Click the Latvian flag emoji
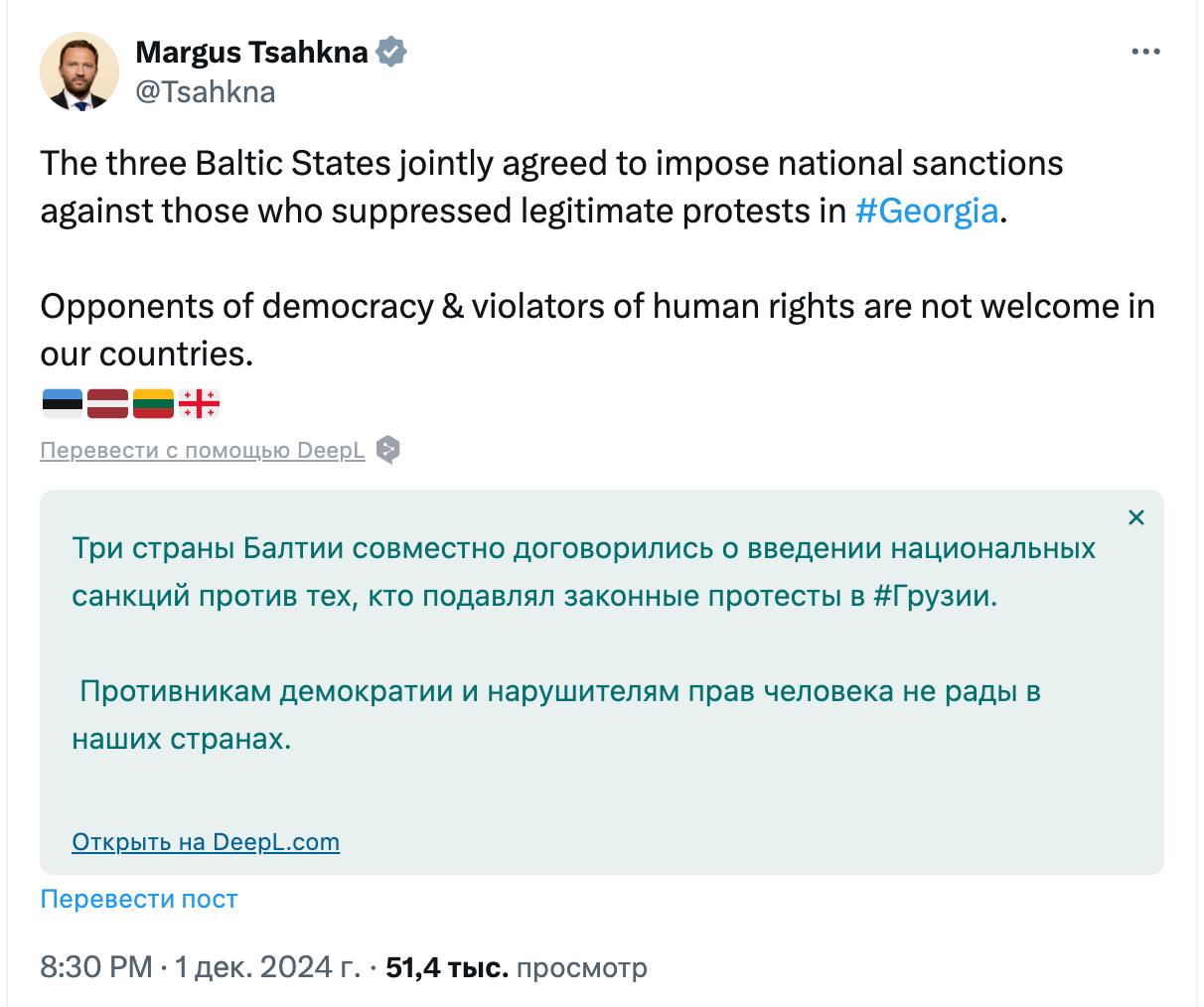This screenshot has height=1007, width=1204. [x=107, y=403]
